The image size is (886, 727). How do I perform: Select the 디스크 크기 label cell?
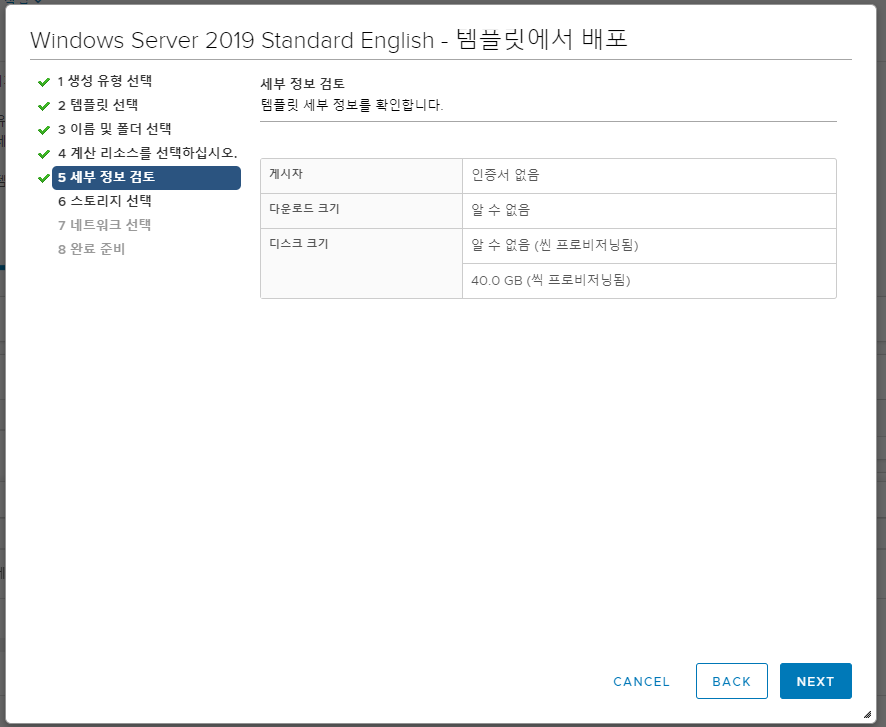click(362, 263)
